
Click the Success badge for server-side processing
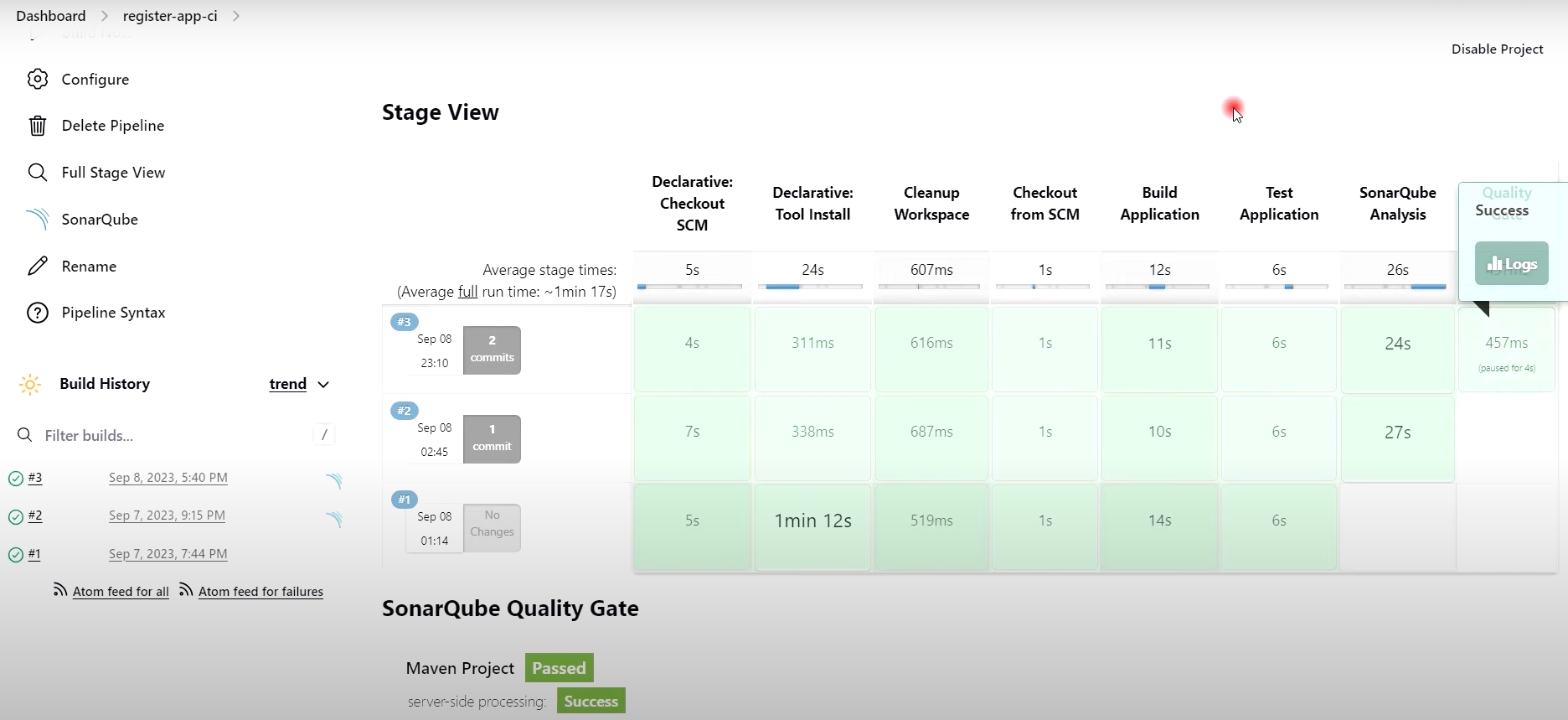591,701
